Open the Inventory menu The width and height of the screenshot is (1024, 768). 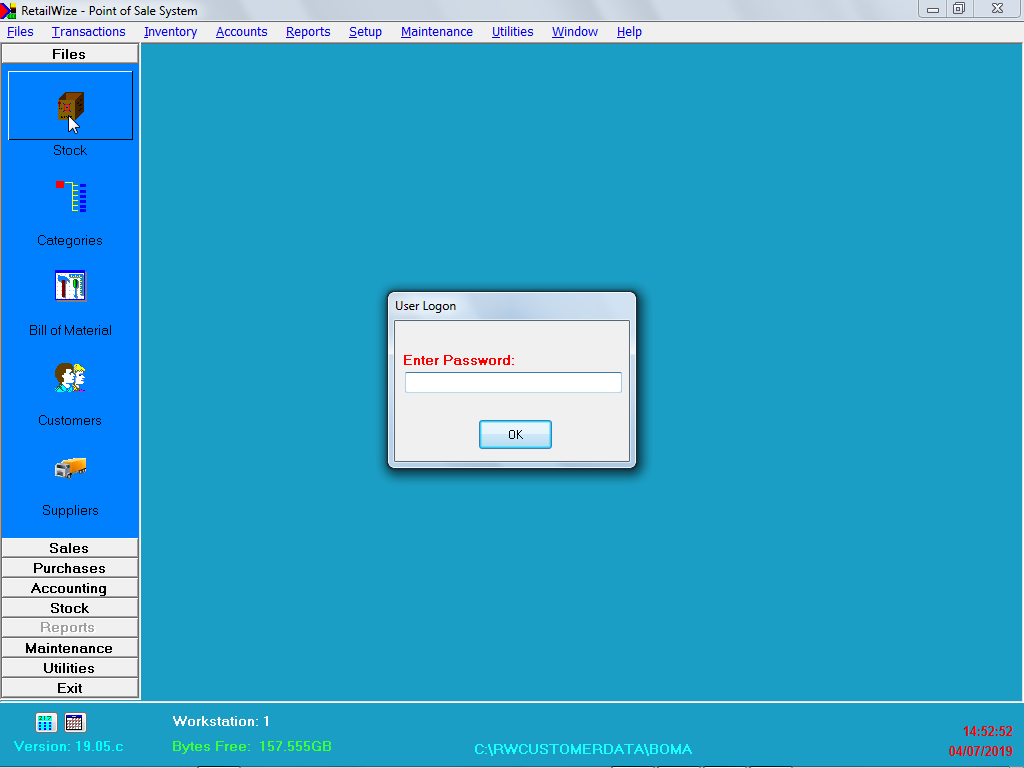click(170, 32)
